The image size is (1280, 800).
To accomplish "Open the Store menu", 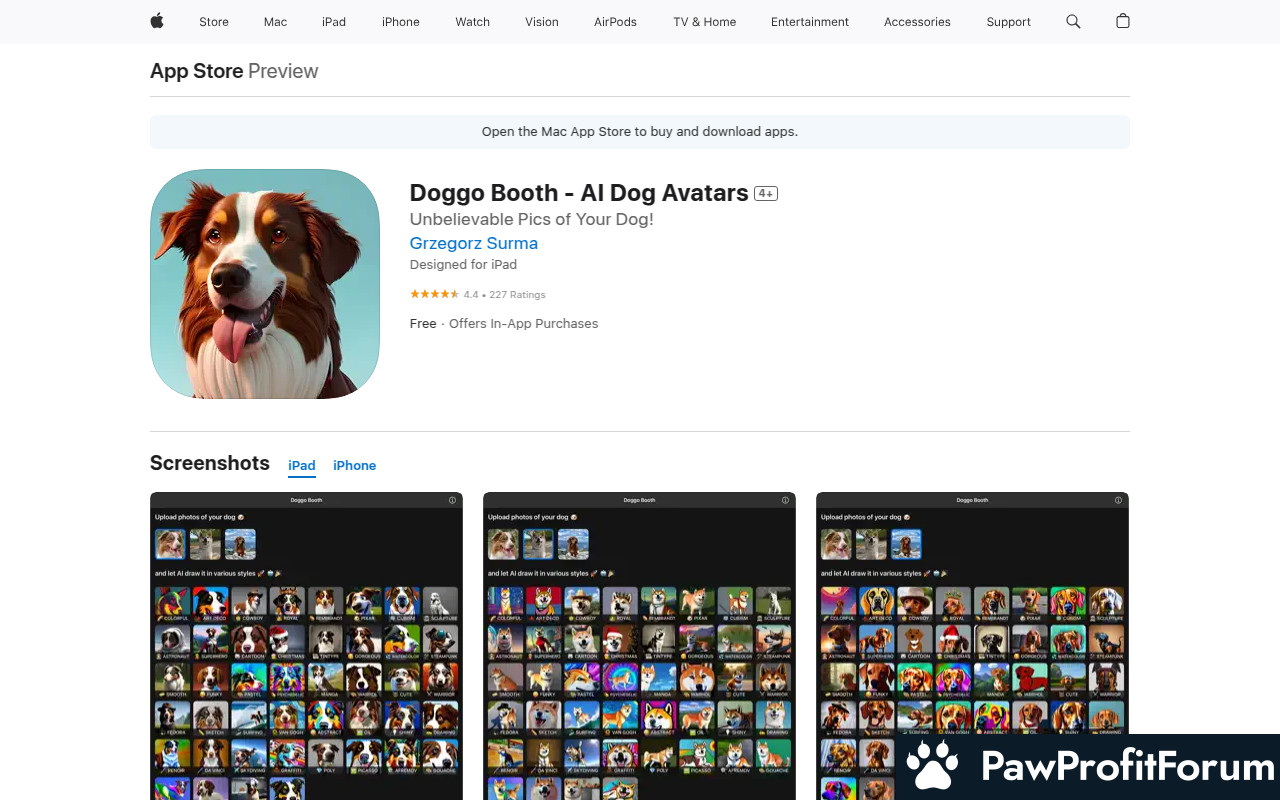I will (214, 22).
